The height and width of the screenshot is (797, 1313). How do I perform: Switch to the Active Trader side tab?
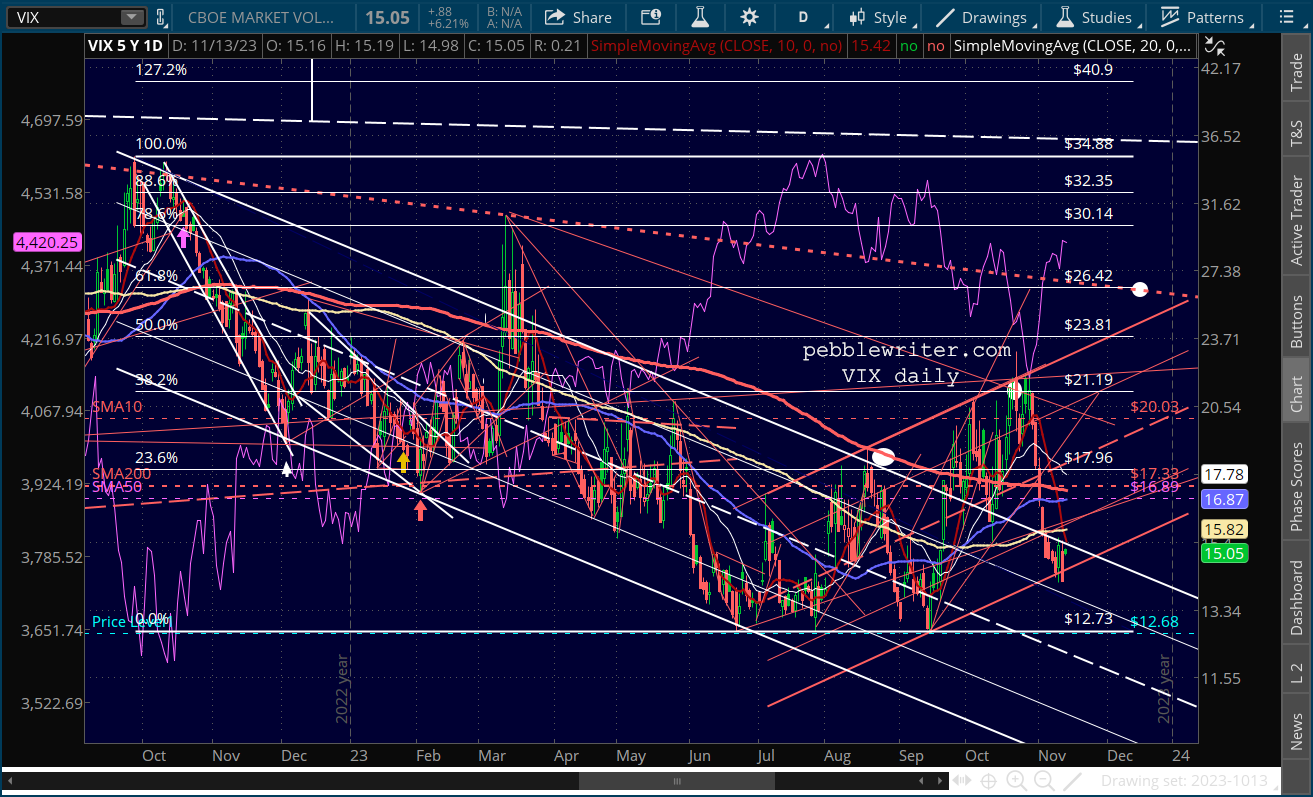pos(1297,222)
